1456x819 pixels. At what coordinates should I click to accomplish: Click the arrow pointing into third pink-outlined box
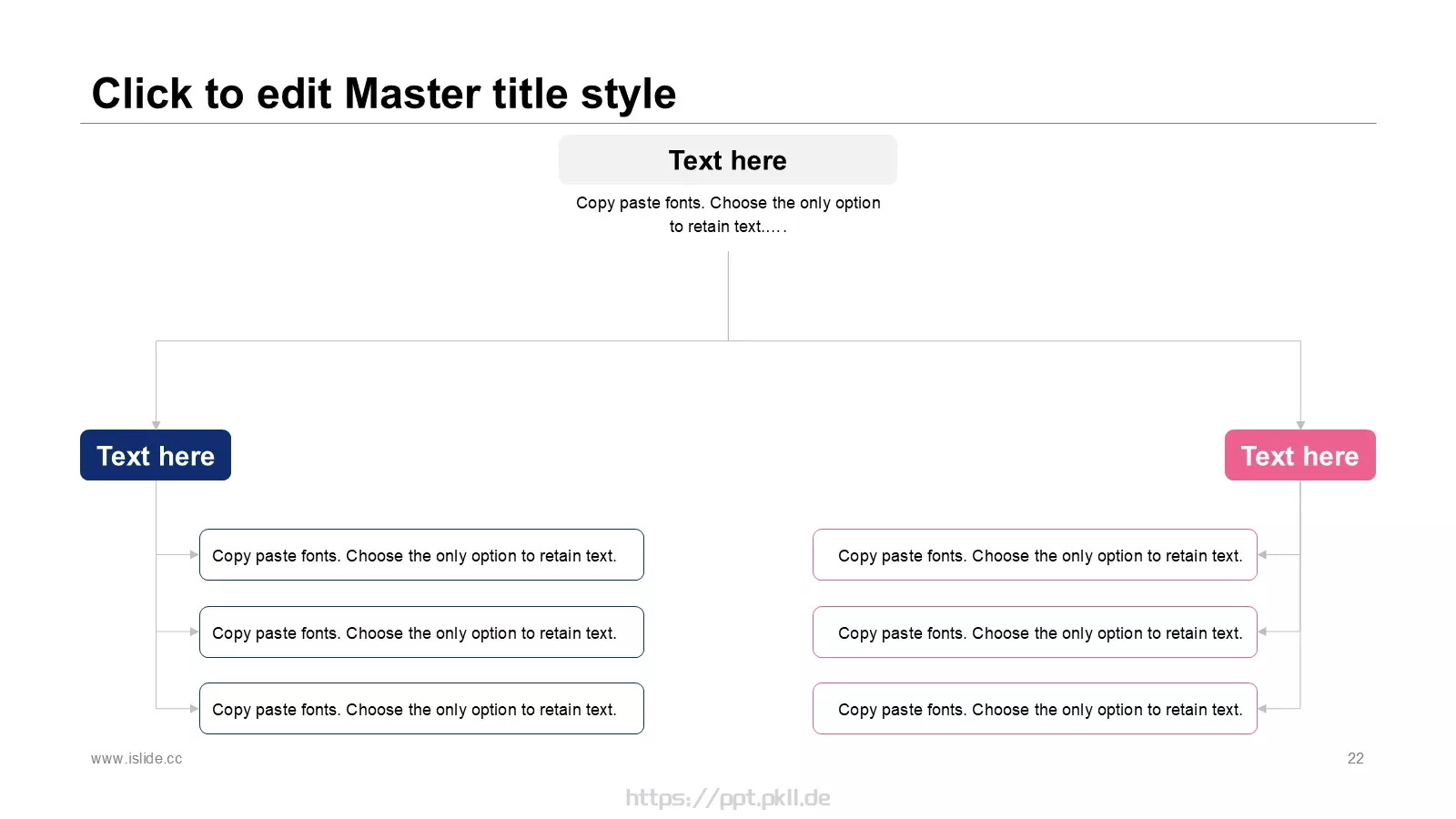1262,708
